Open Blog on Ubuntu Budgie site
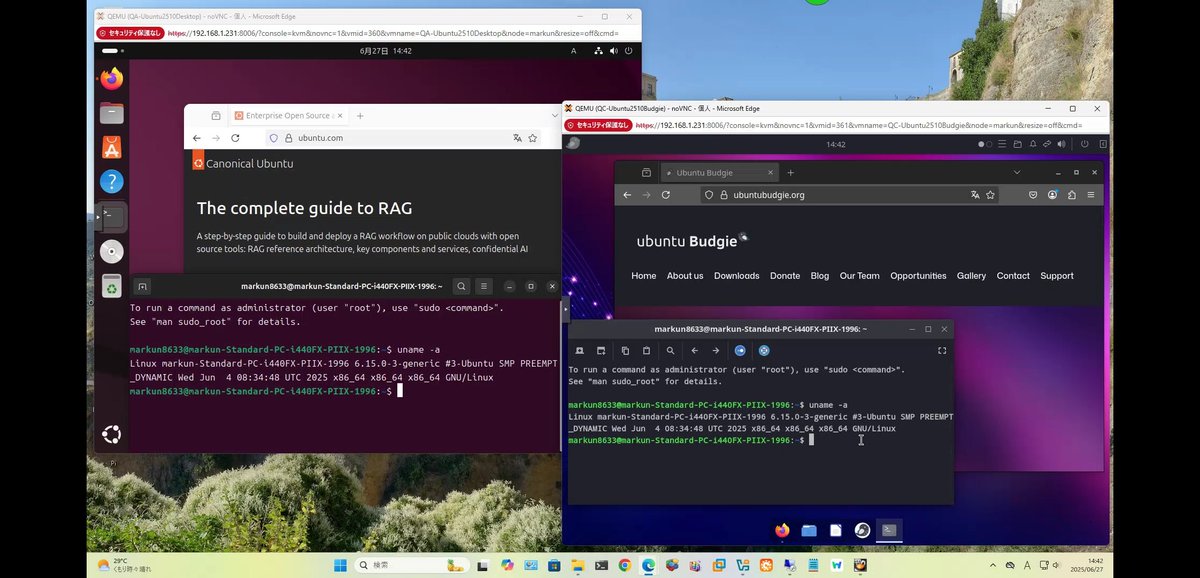 (820, 276)
